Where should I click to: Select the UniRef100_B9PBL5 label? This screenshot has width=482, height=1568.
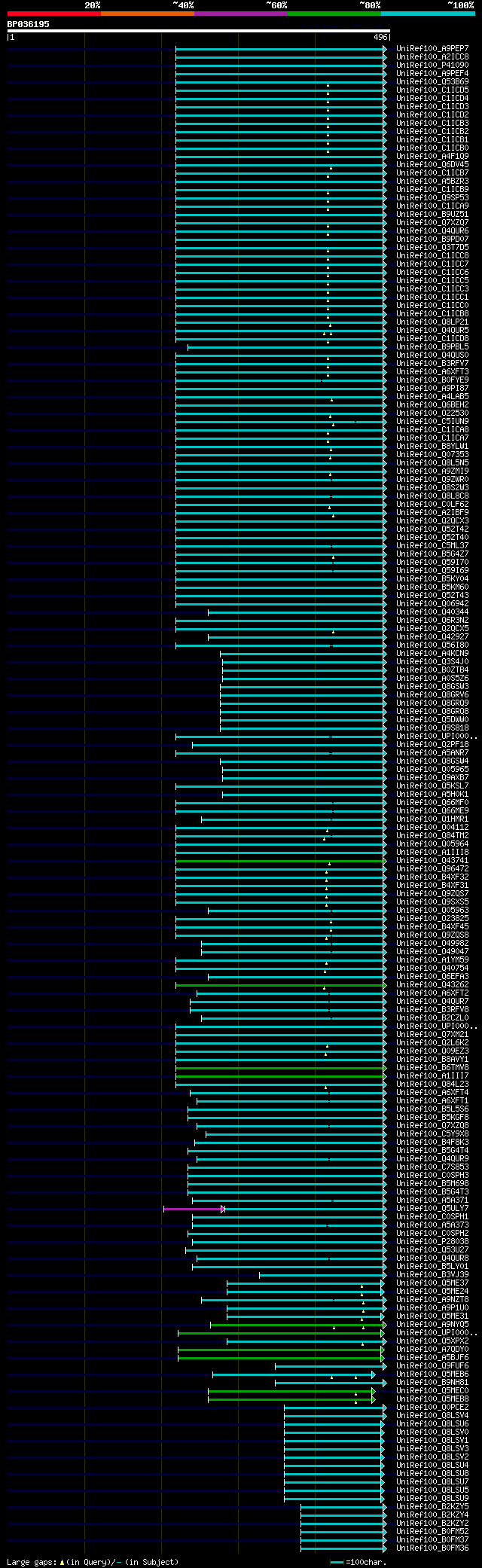(x=432, y=346)
